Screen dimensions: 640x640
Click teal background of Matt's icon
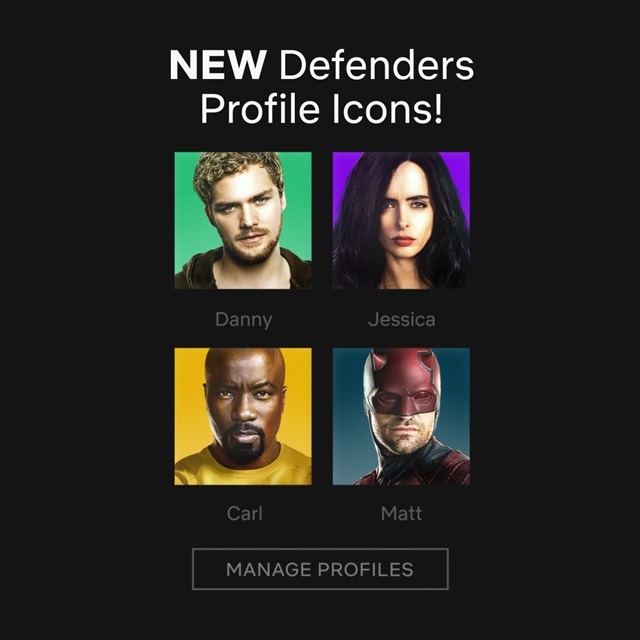346,408
